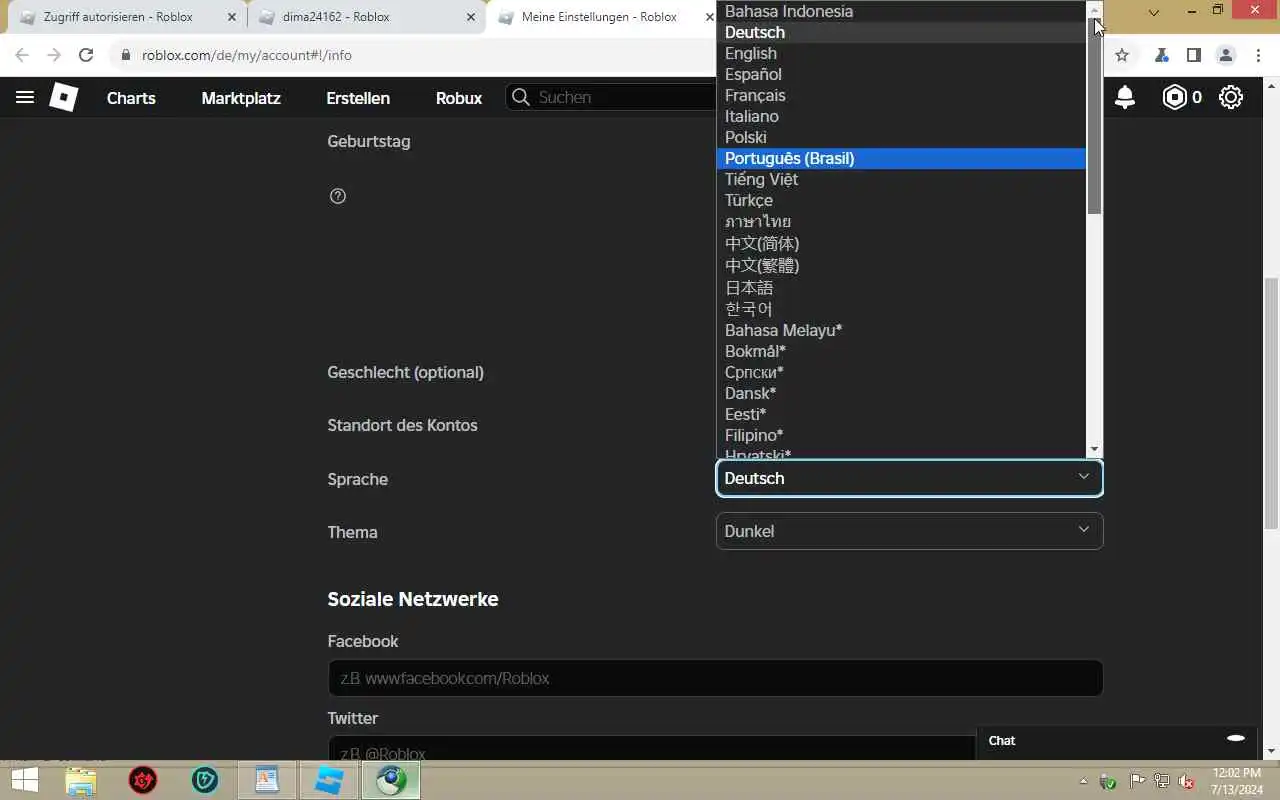Open the Chrome profile avatar icon
This screenshot has height=800, width=1280.
(1226, 55)
